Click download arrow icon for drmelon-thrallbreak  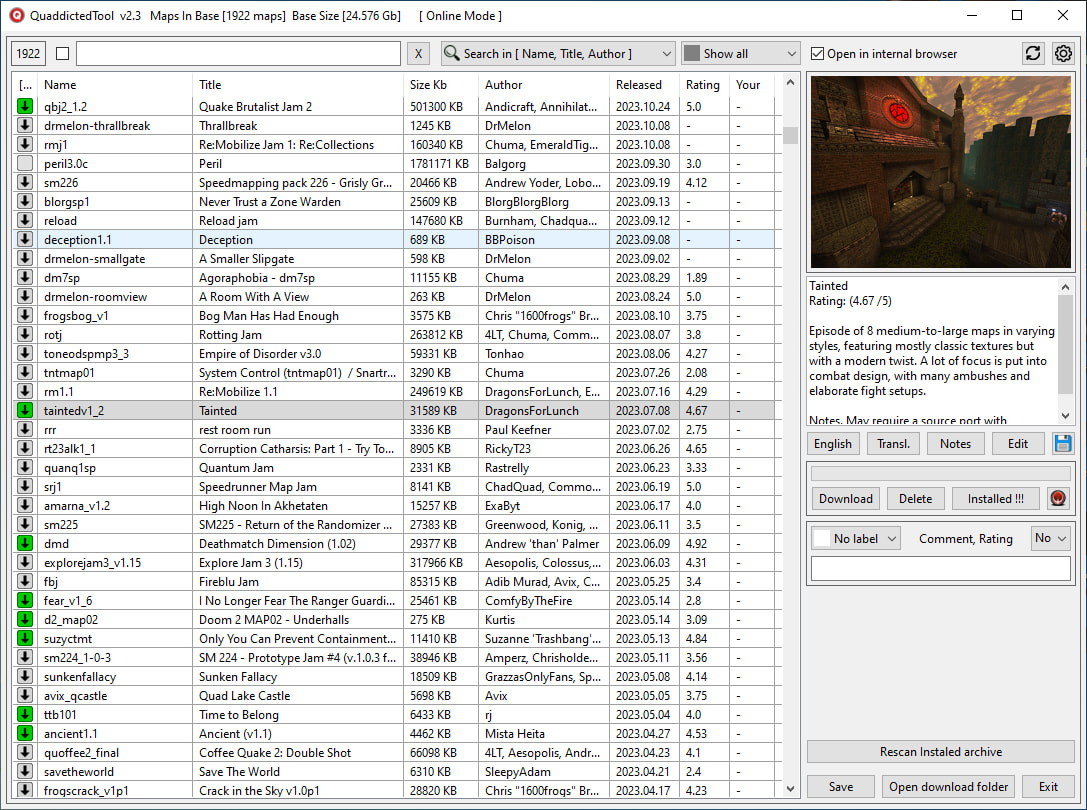point(25,125)
